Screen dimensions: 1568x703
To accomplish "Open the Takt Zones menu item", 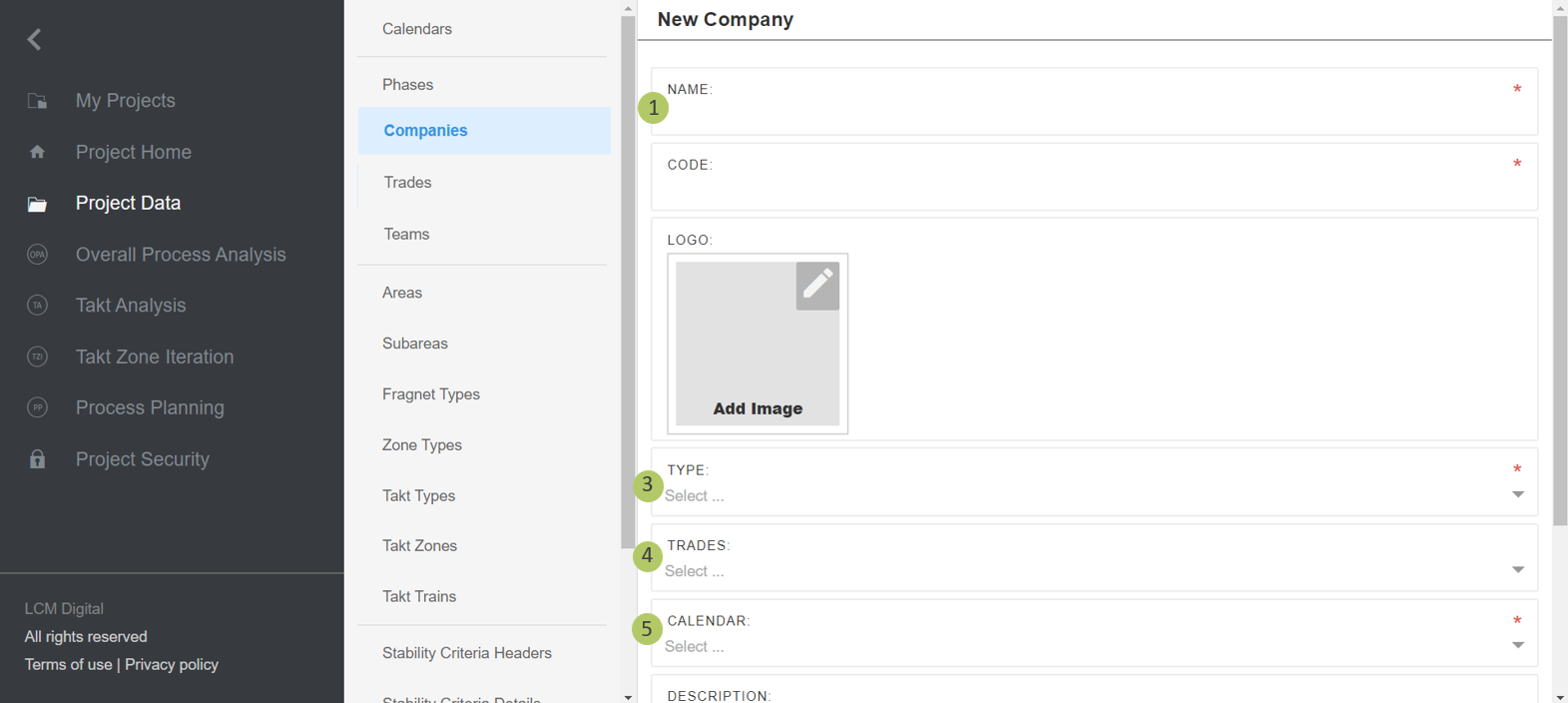I will coord(419,545).
